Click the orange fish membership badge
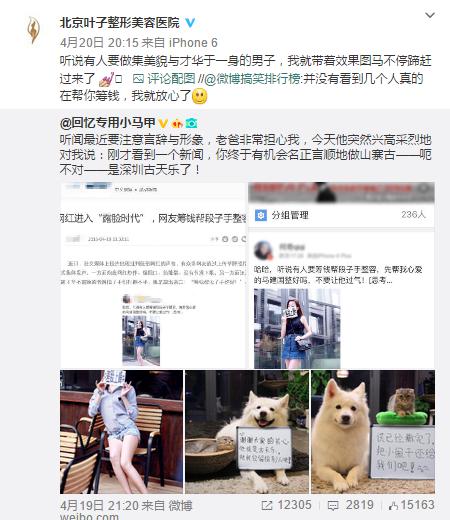The width and height of the screenshot is (450, 520). coord(177,124)
